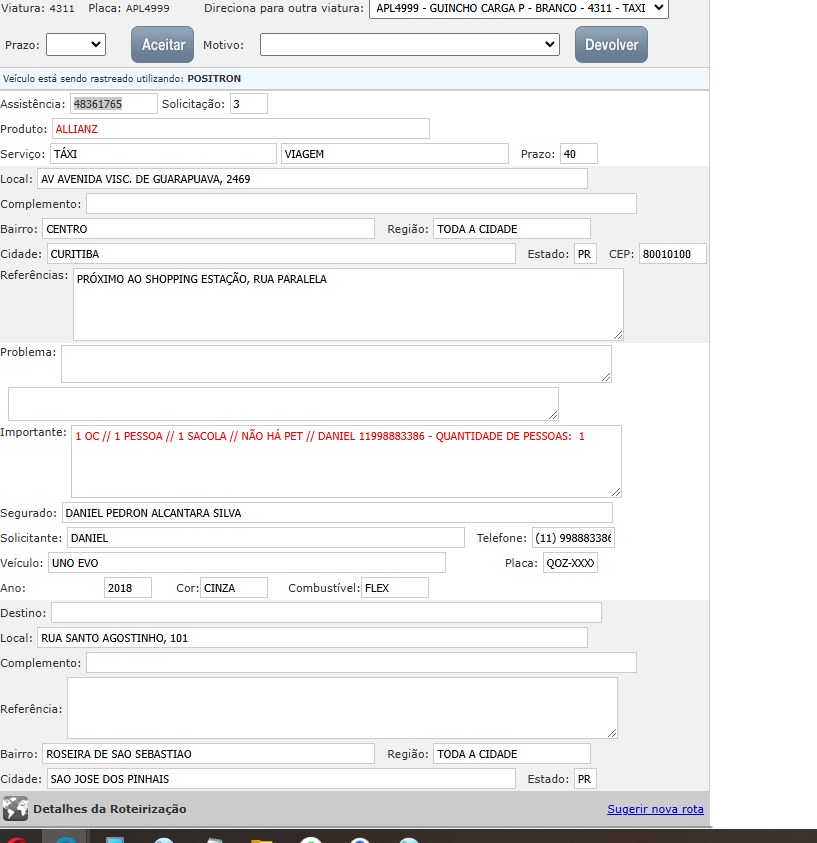Click the Prazo field showing 40
Viewport: 817px width, 843px height.
click(x=578, y=154)
